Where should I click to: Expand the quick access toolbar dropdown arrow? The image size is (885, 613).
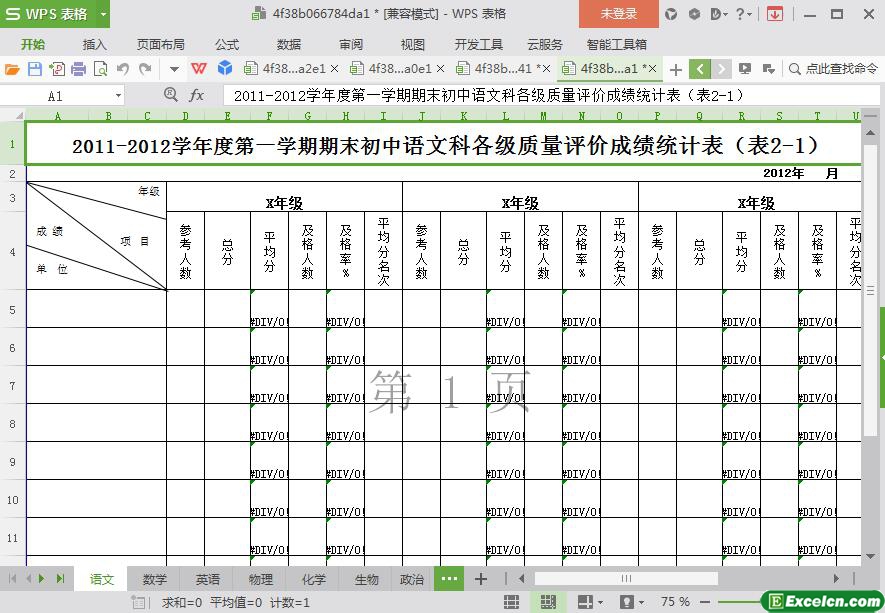coord(174,69)
